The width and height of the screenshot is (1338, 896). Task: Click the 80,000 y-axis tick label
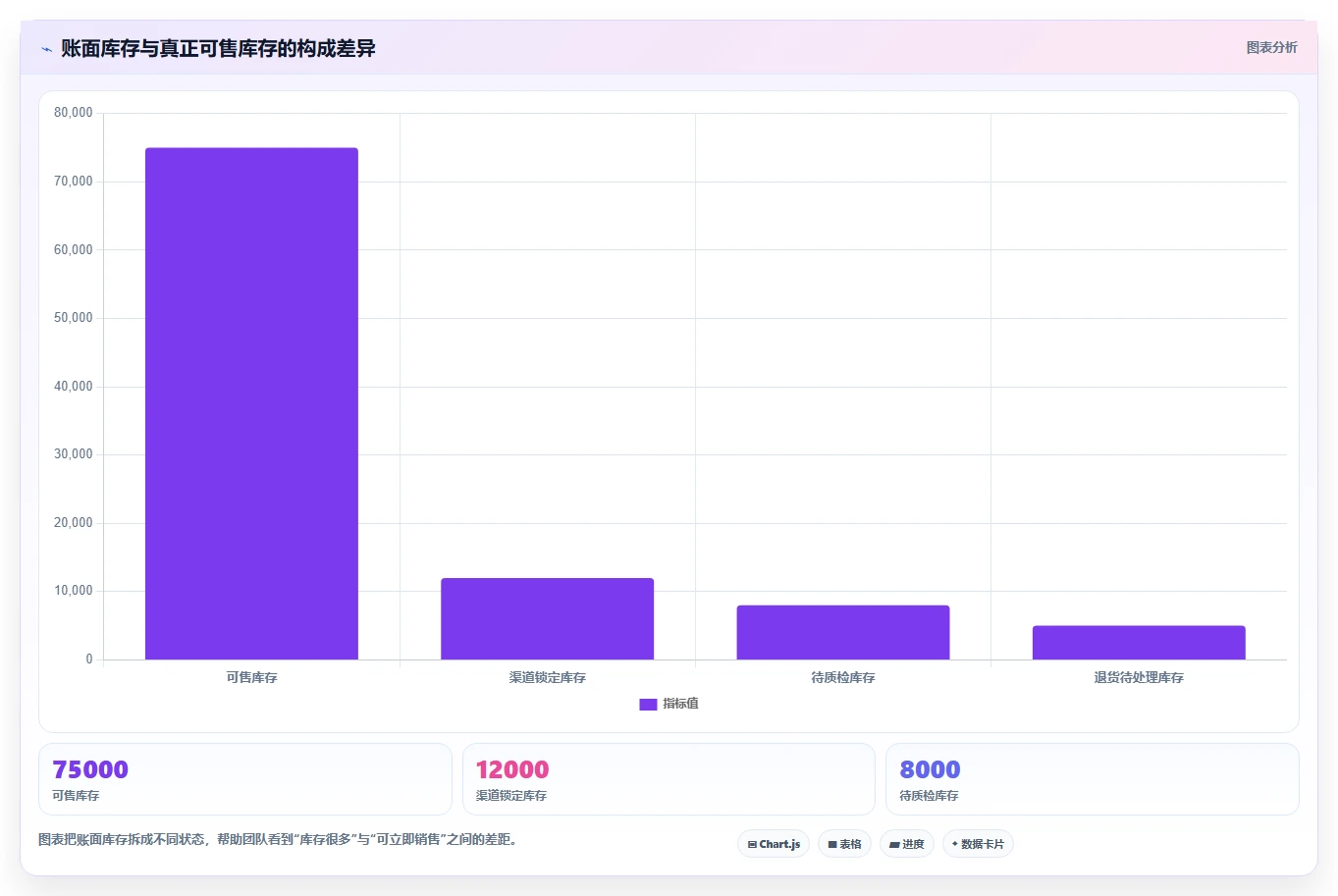(x=74, y=113)
